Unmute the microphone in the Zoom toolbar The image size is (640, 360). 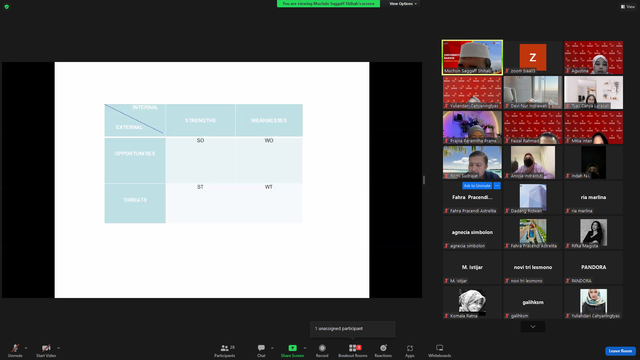(15, 350)
